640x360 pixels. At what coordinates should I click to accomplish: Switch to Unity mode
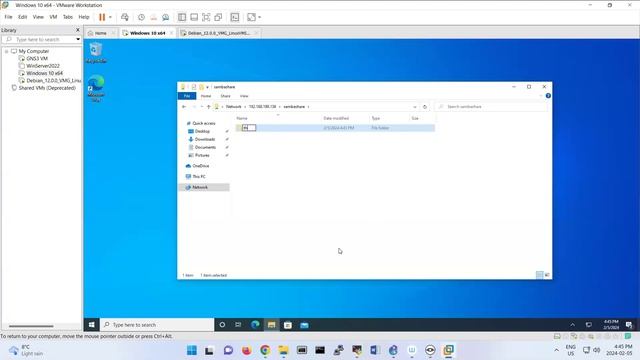(218, 17)
